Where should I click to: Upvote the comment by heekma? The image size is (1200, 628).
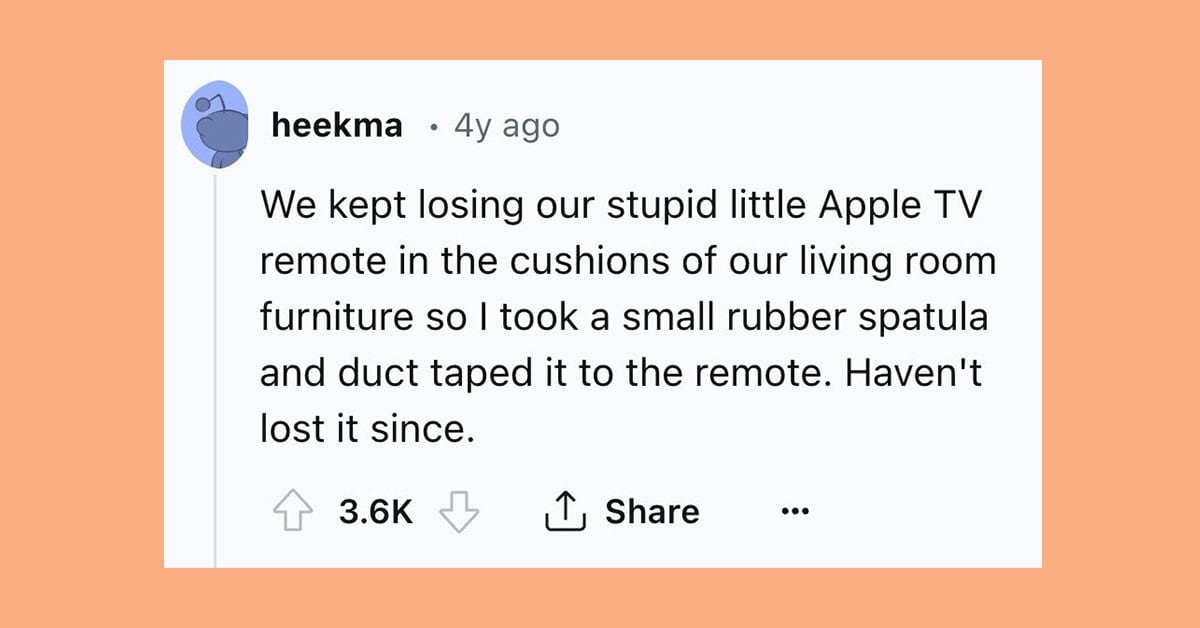(x=291, y=512)
